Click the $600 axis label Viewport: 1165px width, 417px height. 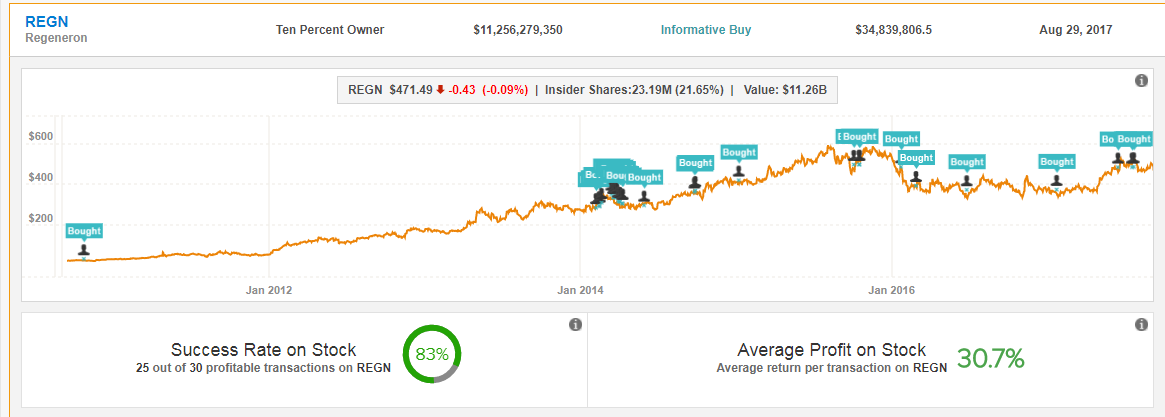tap(41, 138)
